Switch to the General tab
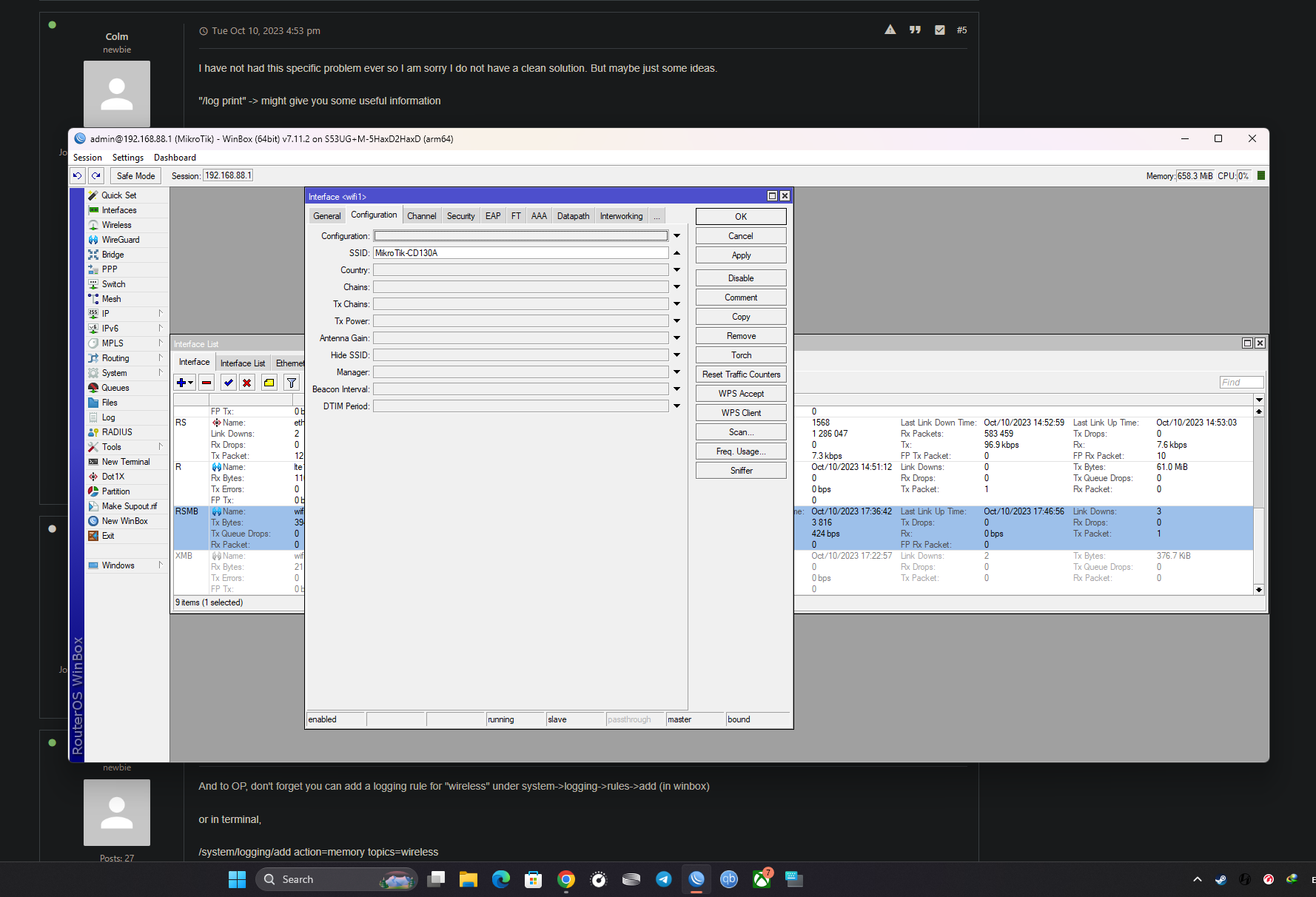The width and height of the screenshot is (1316, 897). pyautogui.click(x=327, y=216)
